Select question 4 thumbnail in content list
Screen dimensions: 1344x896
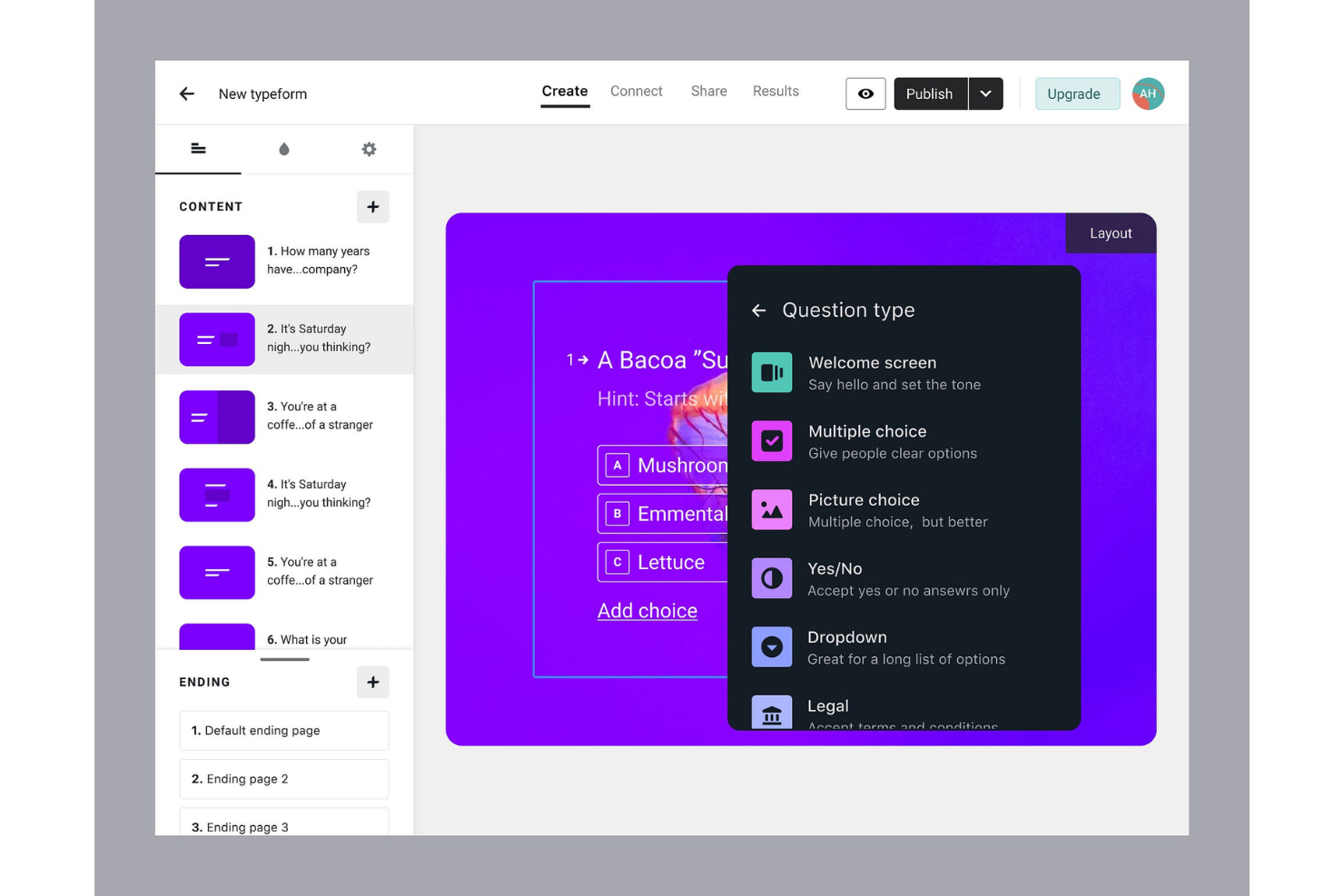click(217, 495)
